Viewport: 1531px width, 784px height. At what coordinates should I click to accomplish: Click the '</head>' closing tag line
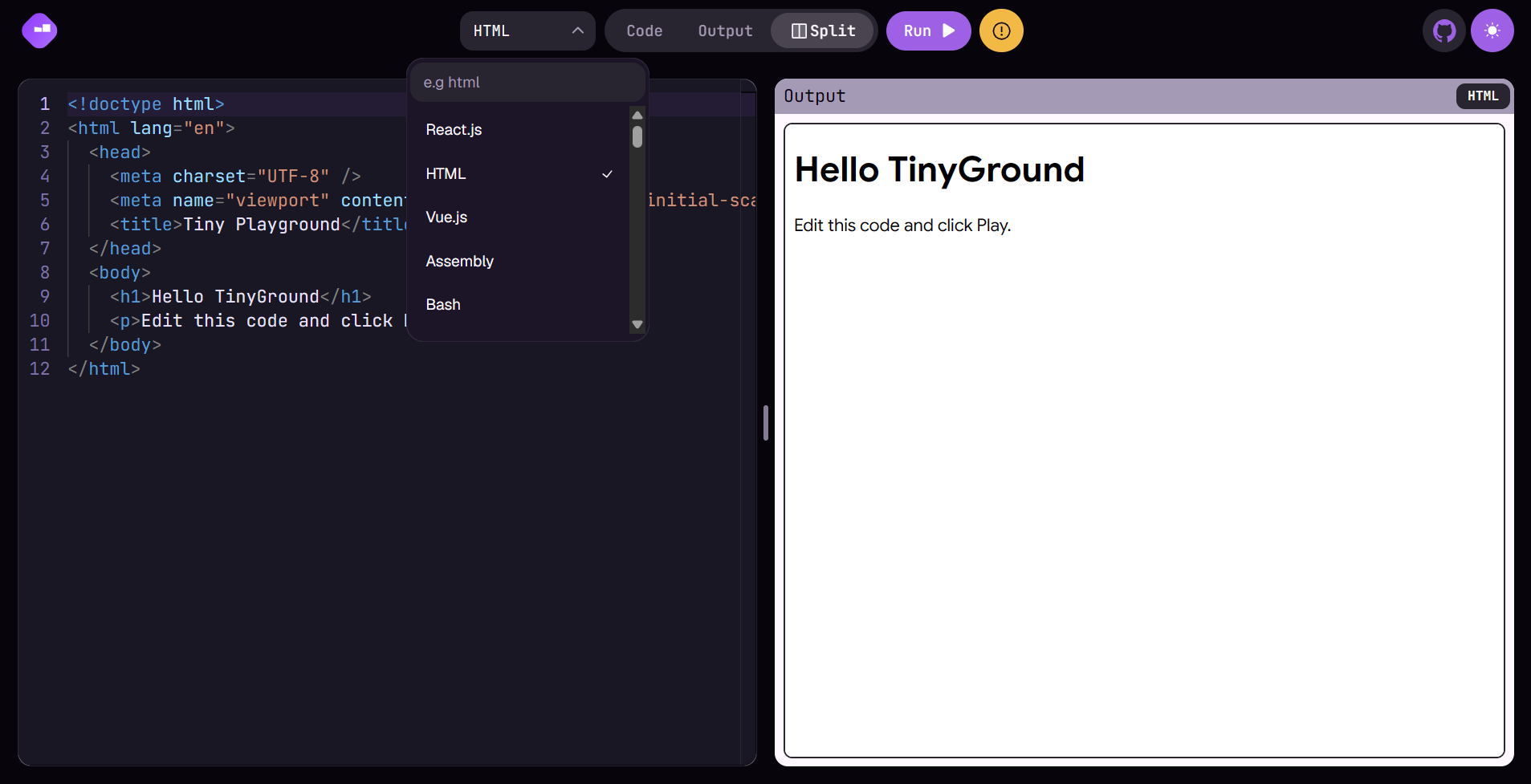click(125, 249)
